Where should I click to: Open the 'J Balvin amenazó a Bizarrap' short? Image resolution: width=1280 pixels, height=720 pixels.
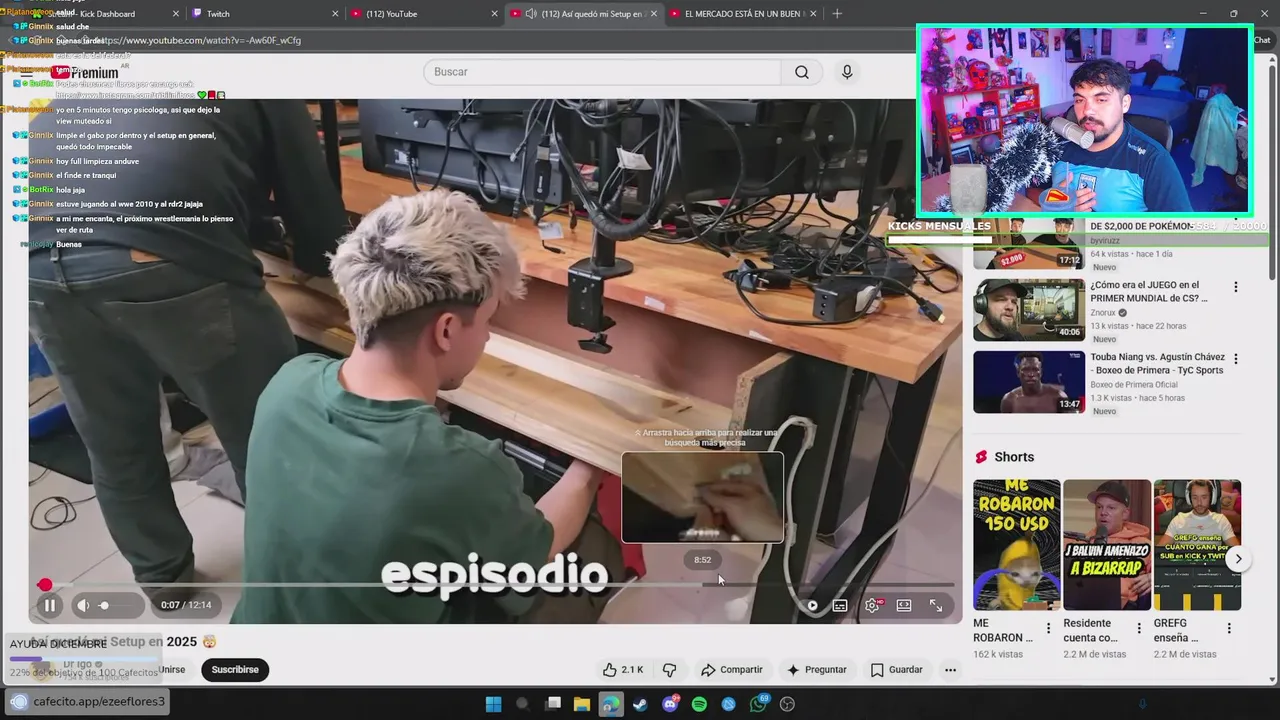tap(1107, 545)
